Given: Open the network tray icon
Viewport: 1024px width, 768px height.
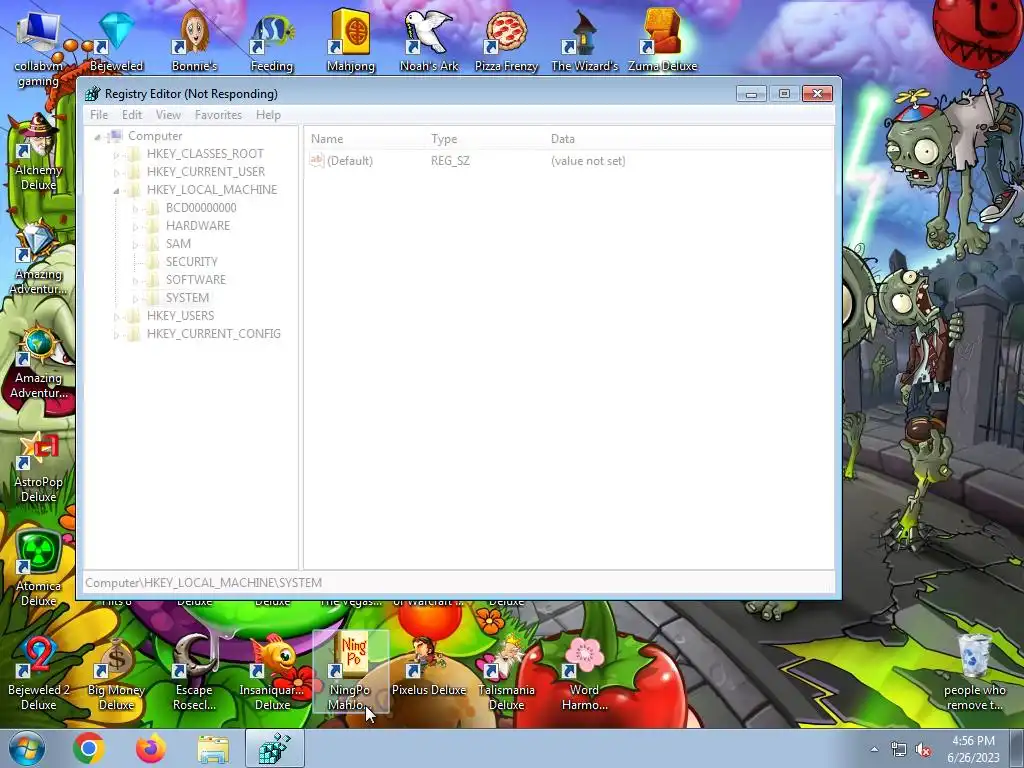Looking at the screenshot, I should tap(899, 750).
